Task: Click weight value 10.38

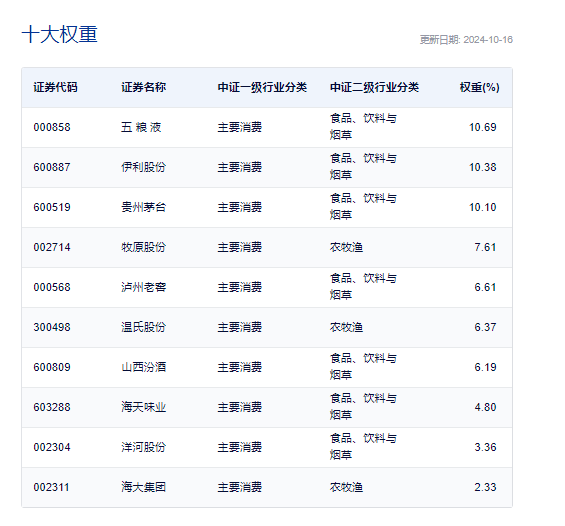Action: pyautogui.click(x=483, y=167)
